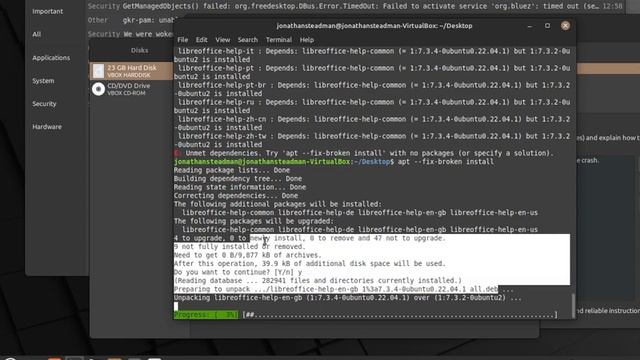Click the Disks window title
The height and width of the screenshot is (360, 640).
tap(139, 51)
